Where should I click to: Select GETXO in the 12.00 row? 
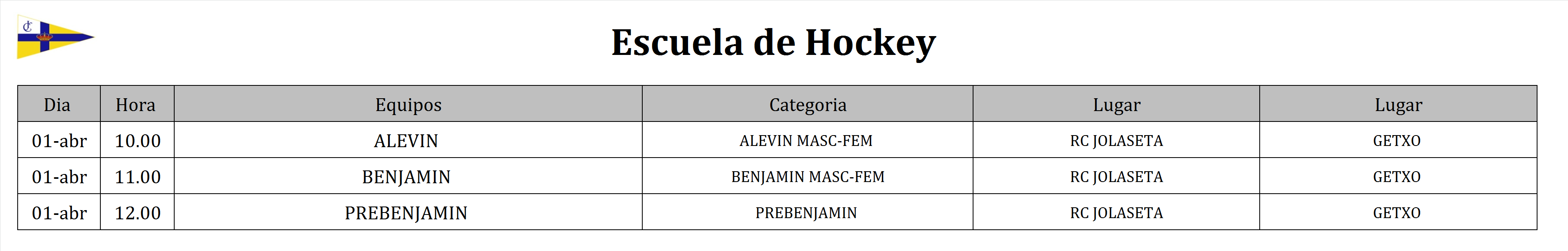[x=1396, y=213]
